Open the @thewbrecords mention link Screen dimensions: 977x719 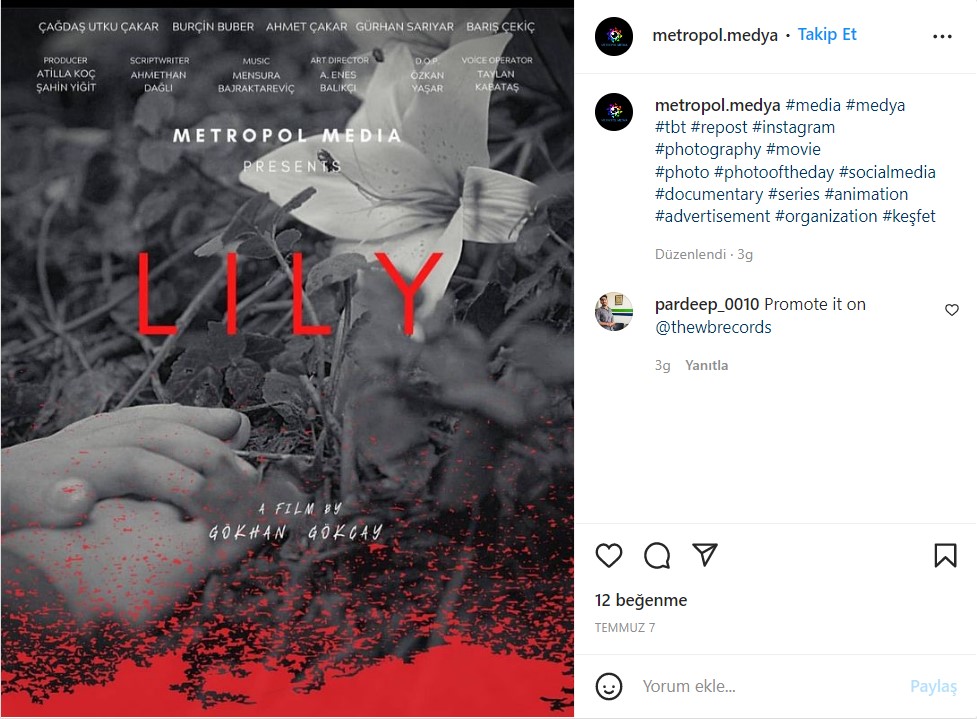click(713, 327)
